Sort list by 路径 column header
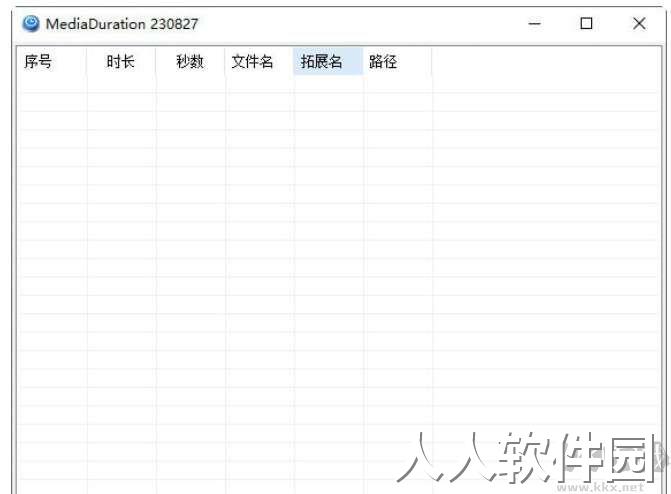Image resolution: width=671 pixels, height=494 pixels. tap(398, 61)
